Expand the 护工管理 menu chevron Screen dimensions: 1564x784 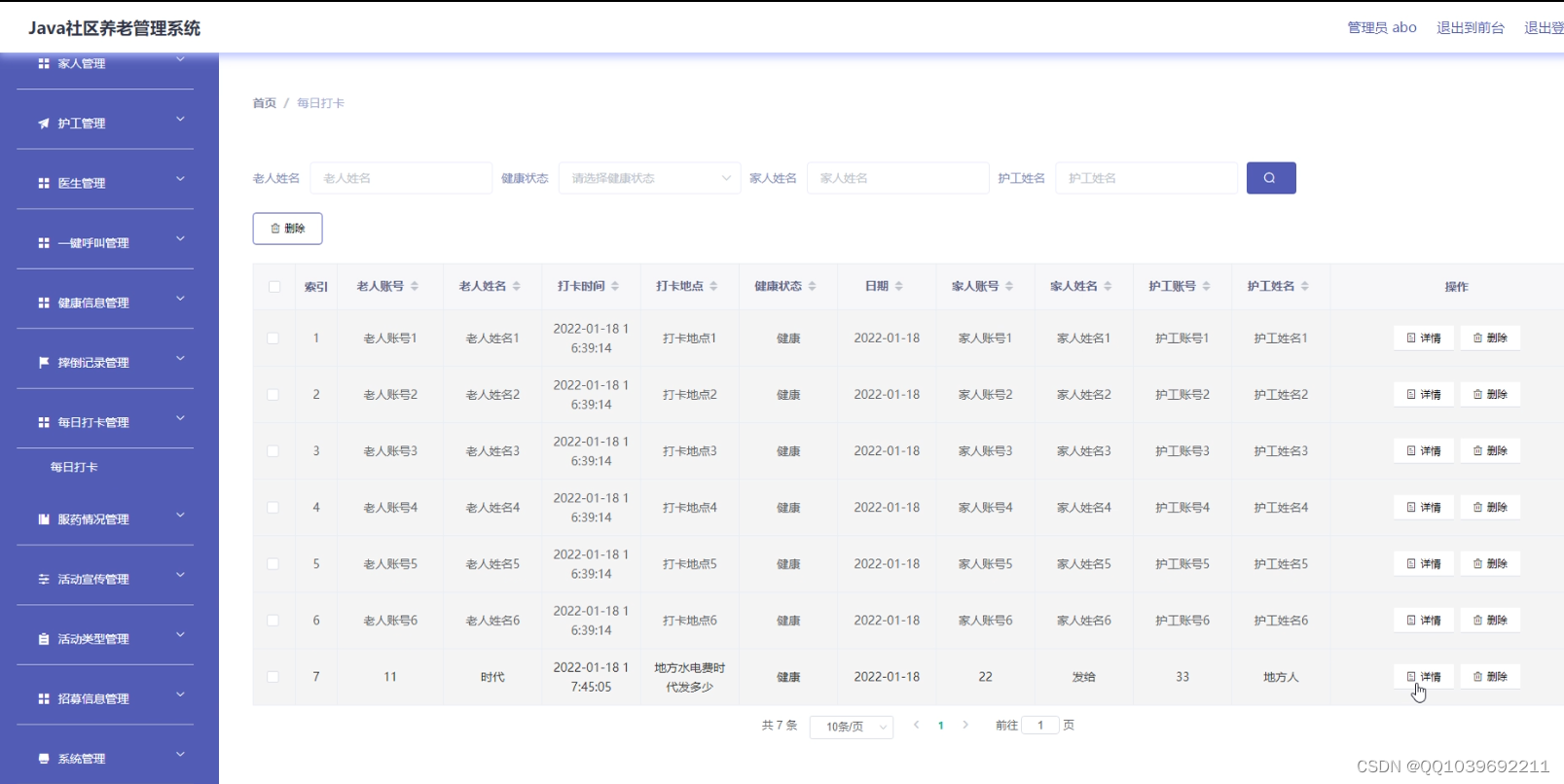click(180, 120)
